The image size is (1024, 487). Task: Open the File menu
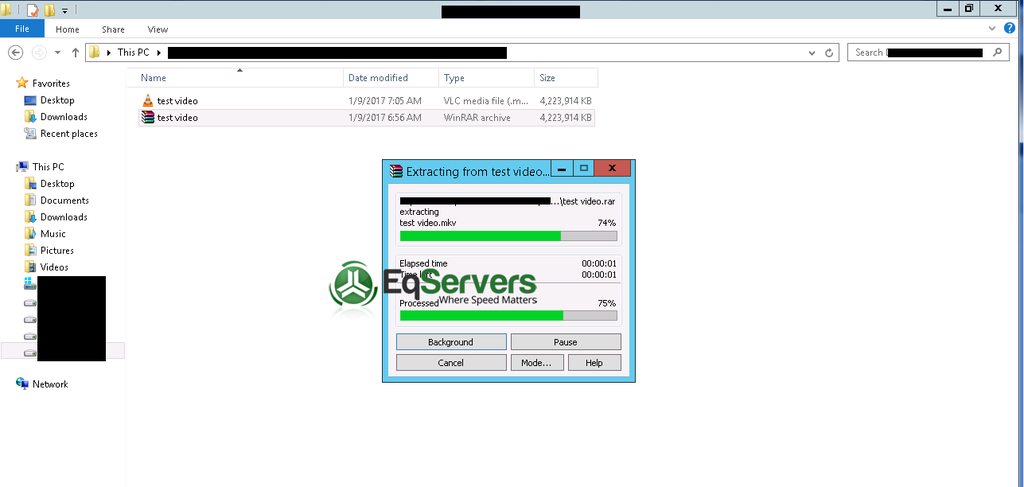point(22,29)
